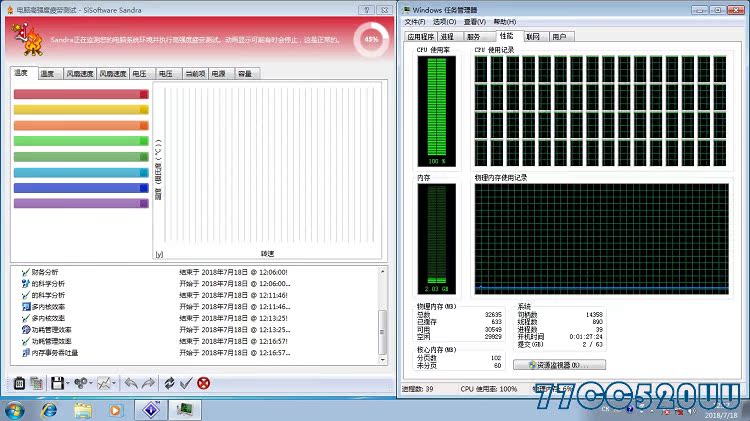Select the bright green sensor color bar
Image resolution: width=750 pixels, height=421 pixels.
click(81, 141)
